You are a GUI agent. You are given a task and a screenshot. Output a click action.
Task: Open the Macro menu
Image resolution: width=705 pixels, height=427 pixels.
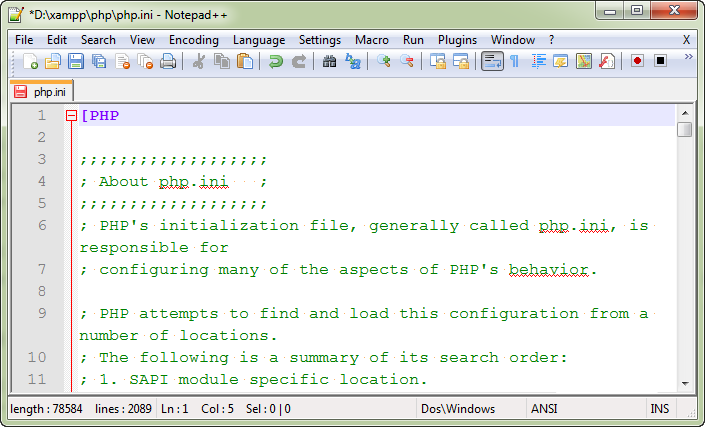click(x=371, y=40)
